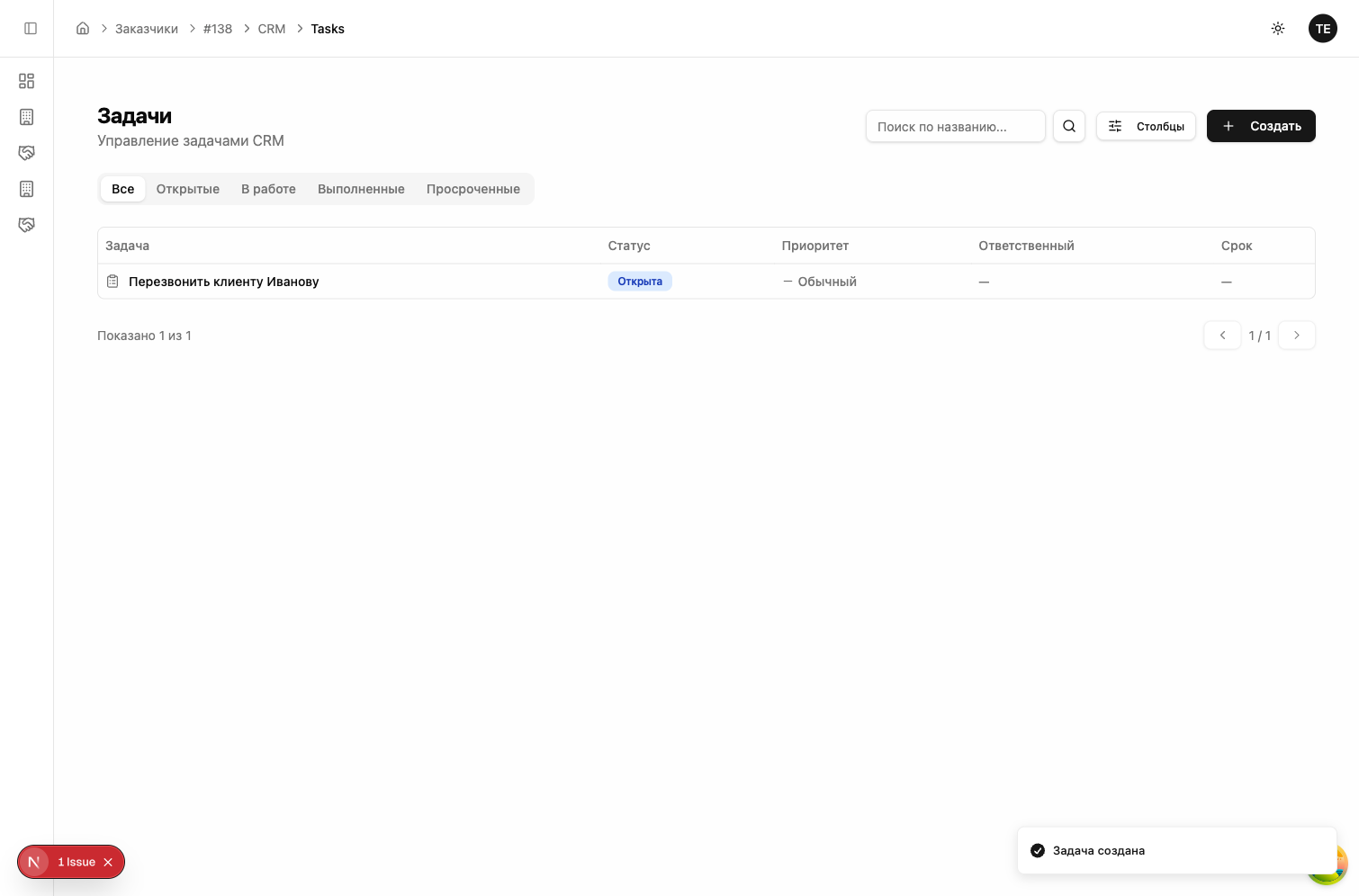Open the TE user avatar
Image resolution: width=1359 pixels, height=896 pixels.
[1322, 29]
